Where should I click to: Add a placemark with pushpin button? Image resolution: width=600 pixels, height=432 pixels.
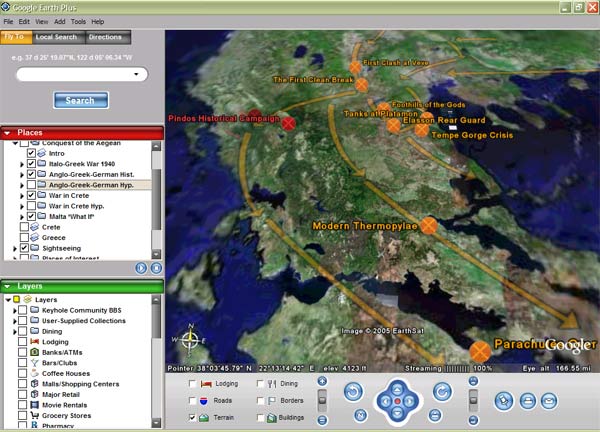click(x=504, y=401)
